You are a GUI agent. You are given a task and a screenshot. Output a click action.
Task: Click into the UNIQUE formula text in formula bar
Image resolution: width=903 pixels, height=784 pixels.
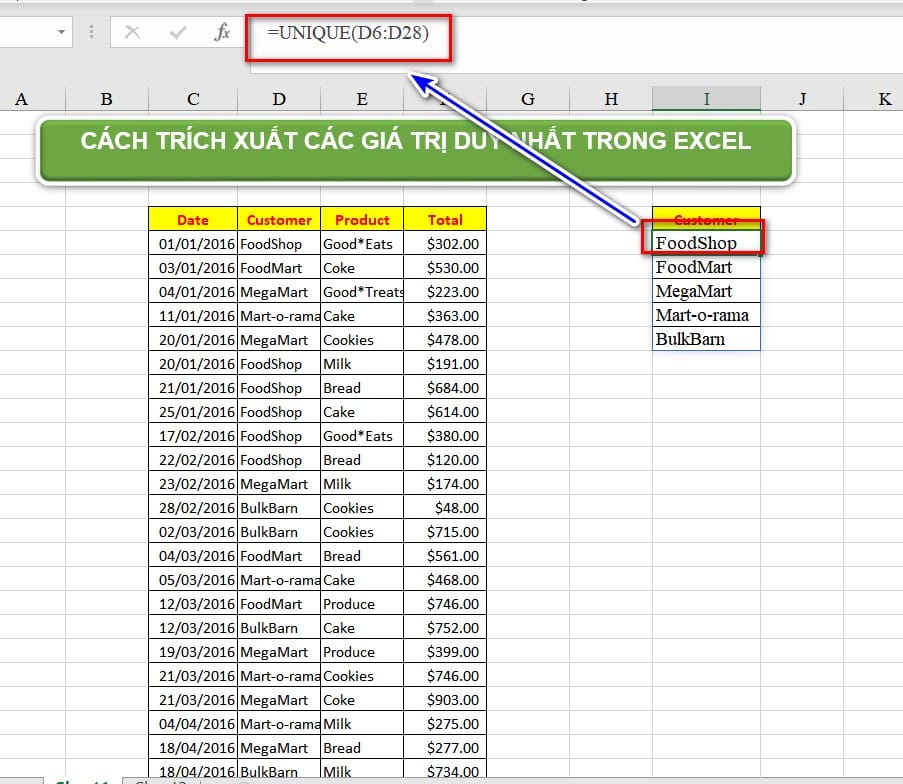tap(347, 34)
